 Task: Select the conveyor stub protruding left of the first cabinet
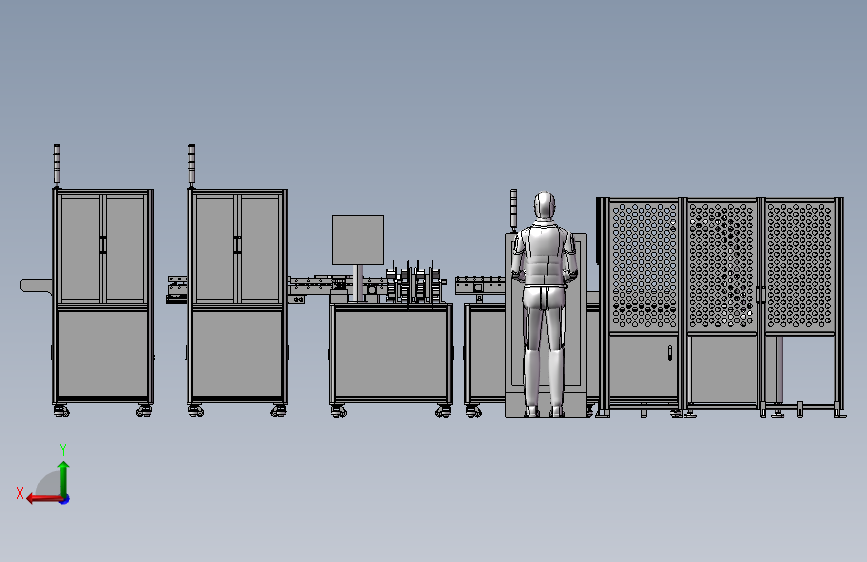click(x=36, y=285)
